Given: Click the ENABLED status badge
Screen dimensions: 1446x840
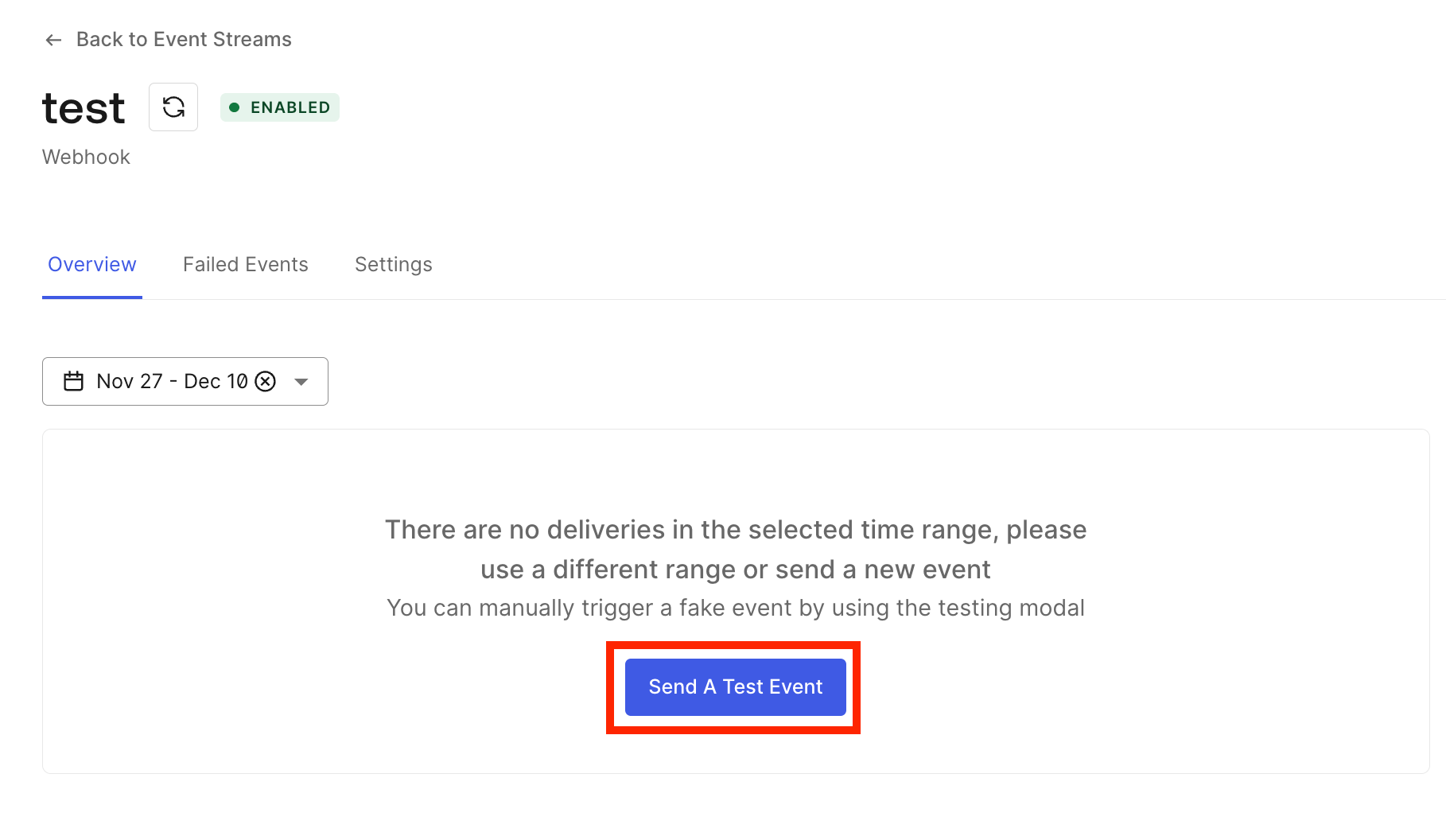Looking at the screenshot, I should [x=280, y=107].
